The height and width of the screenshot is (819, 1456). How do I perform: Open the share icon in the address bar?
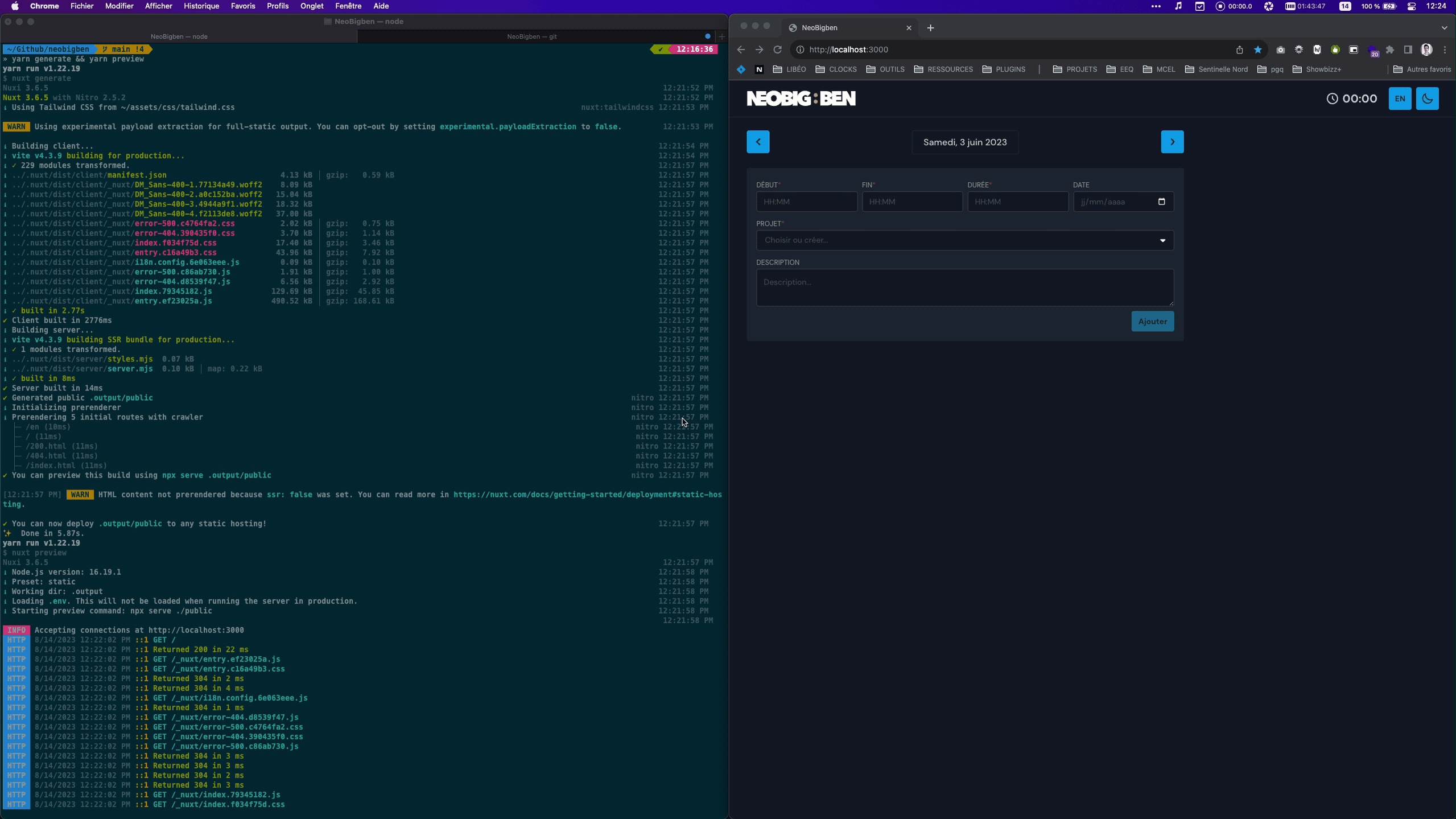(1239, 50)
